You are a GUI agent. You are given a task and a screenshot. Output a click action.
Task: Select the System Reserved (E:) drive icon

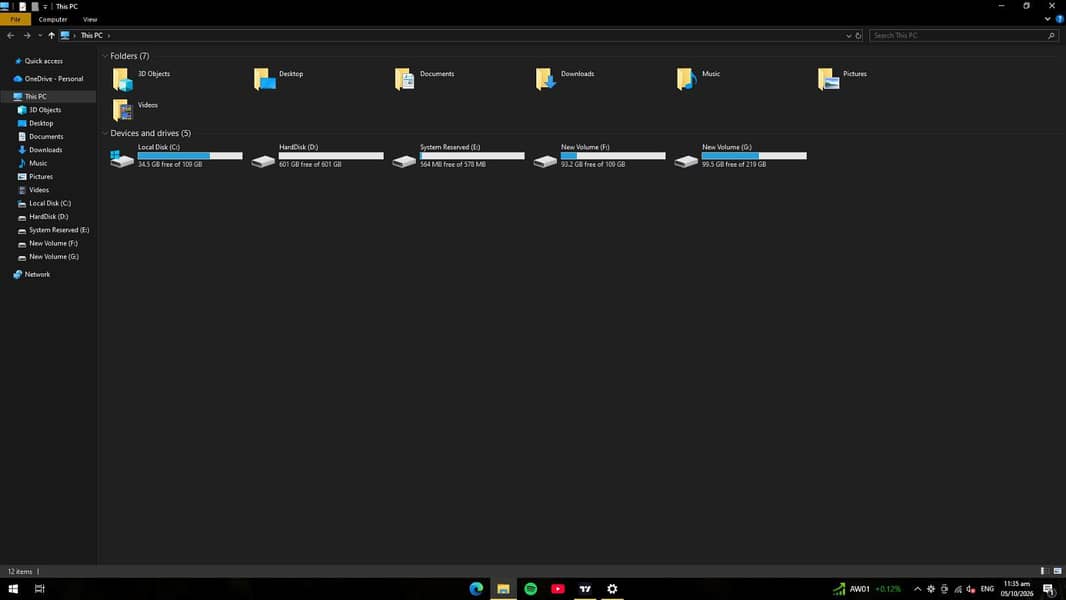pyautogui.click(x=404, y=161)
